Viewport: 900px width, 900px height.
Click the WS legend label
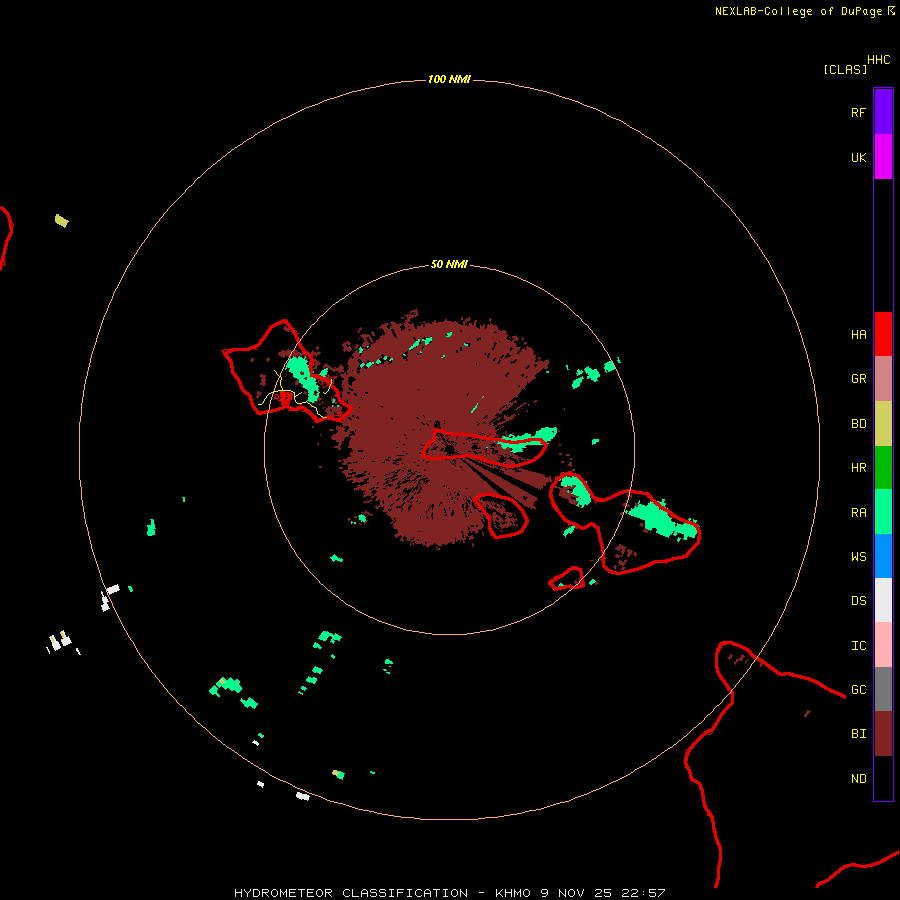pos(858,557)
